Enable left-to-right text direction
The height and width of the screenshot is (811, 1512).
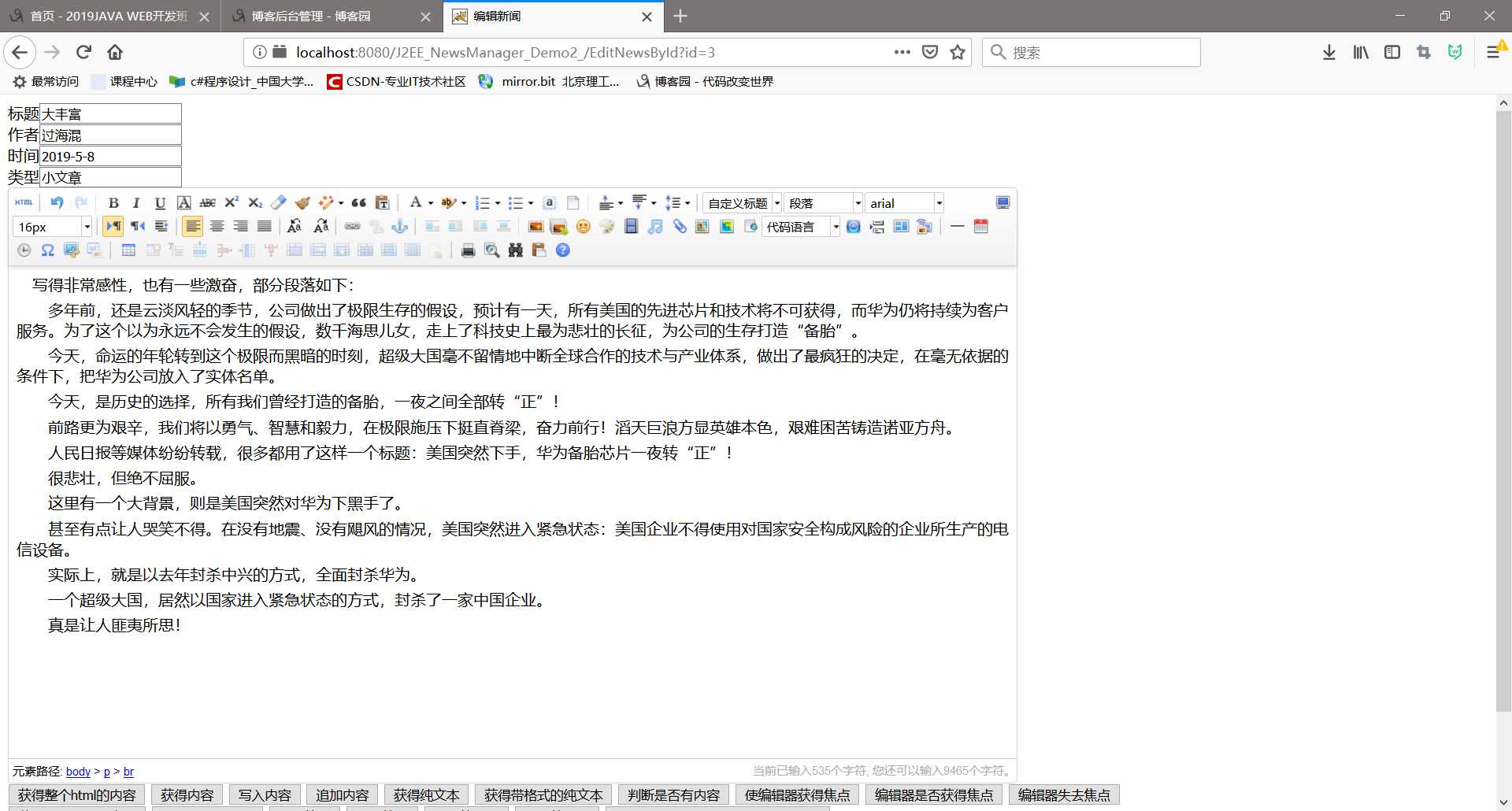113,227
